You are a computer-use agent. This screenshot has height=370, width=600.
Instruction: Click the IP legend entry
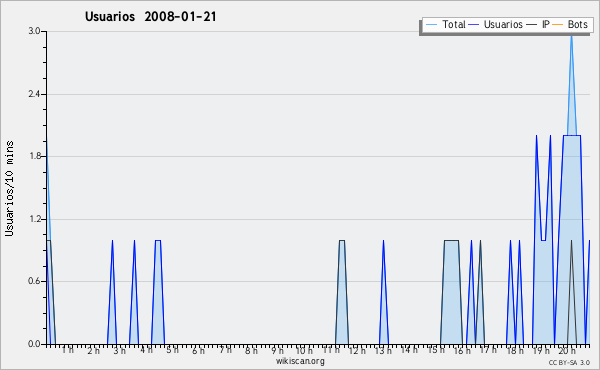(538, 24)
